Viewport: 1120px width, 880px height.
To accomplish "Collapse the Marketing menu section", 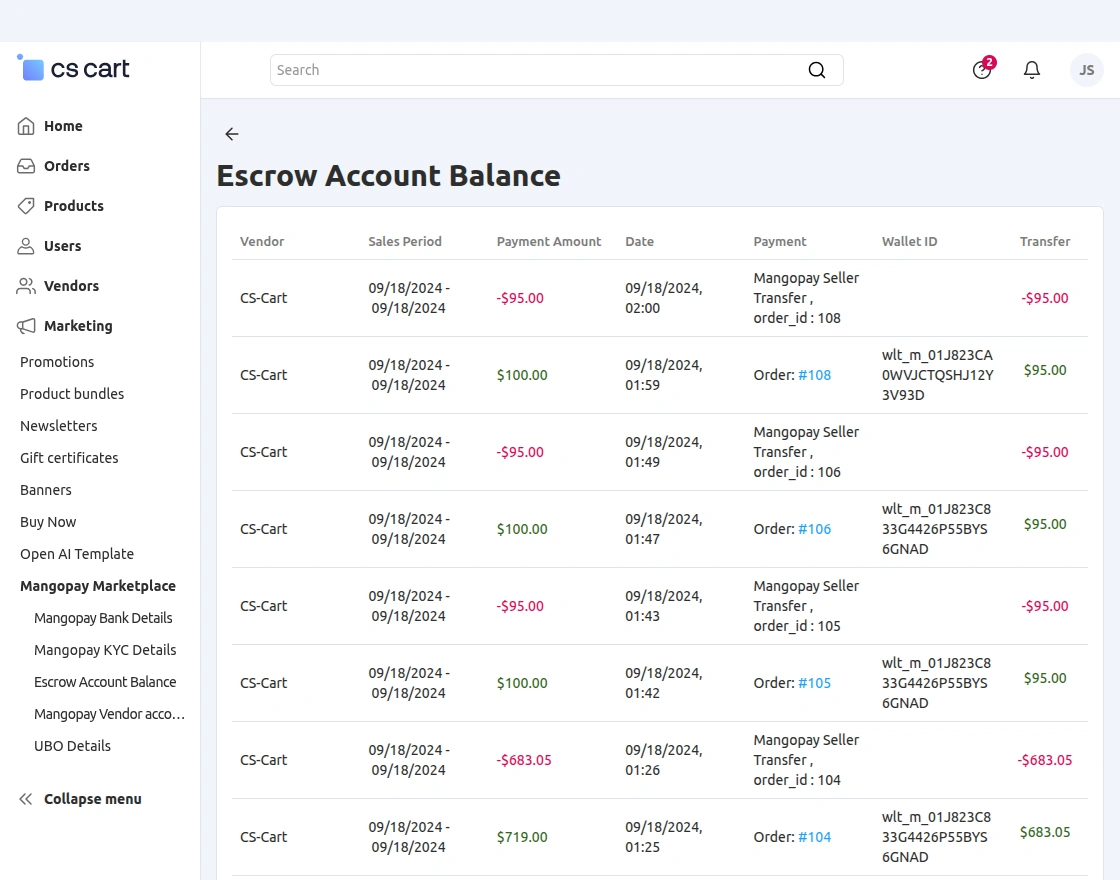I will [x=79, y=326].
